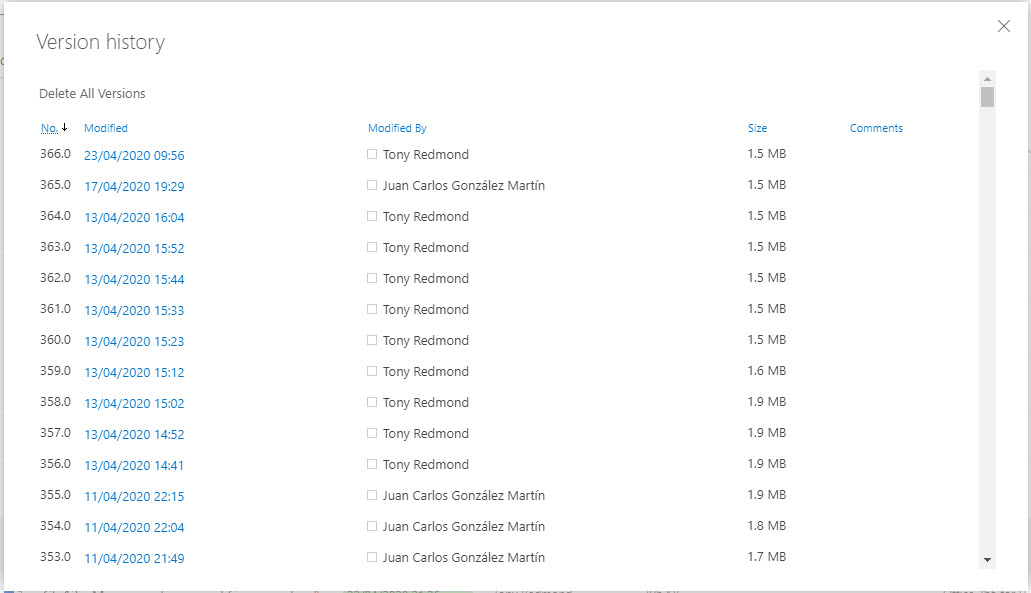Open version dated 13/04/2020 16:04
Screen dimensions: 1031x593
(134, 218)
